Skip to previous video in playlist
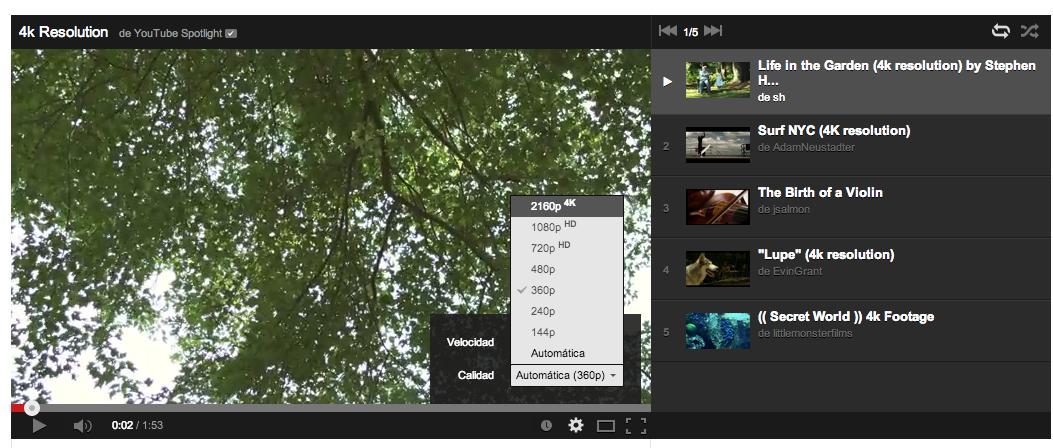This screenshot has width=1053, height=448. pos(668,31)
